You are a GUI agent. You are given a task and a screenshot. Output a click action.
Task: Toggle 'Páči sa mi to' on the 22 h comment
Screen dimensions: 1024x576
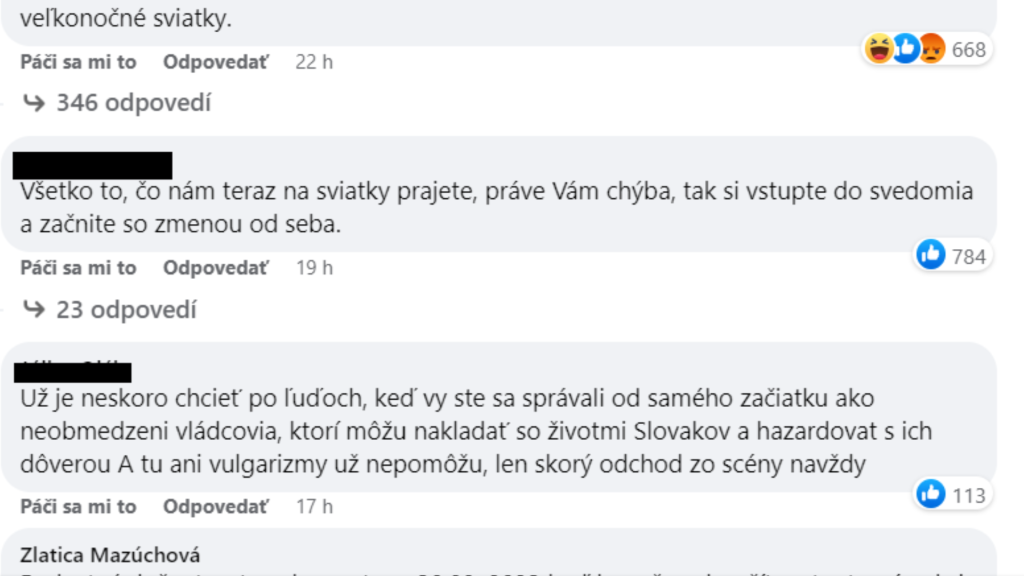coord(78,62)
